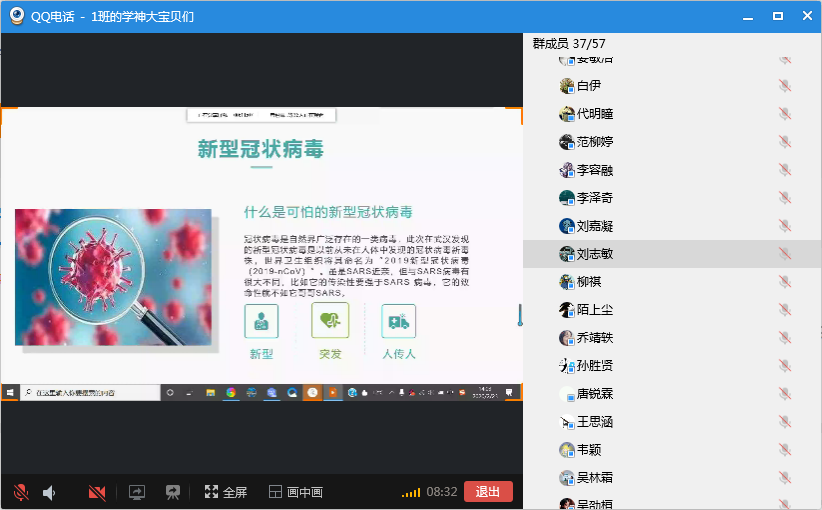Select member 刘志敏 in the list
Image resolution: width=822 pixels, height=510 pixels.
click(594, 254)
